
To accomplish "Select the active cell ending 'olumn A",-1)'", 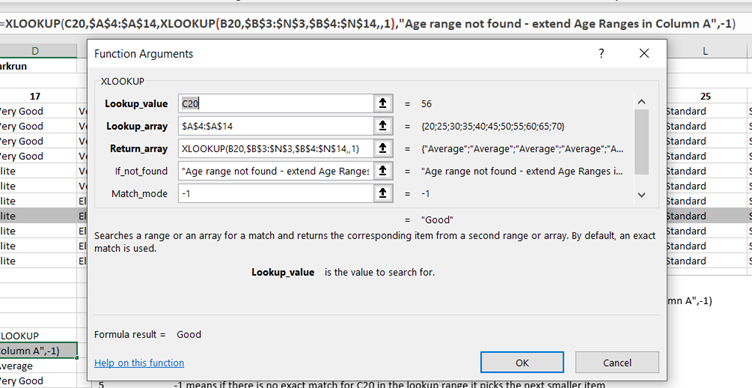I will point(38,351).
